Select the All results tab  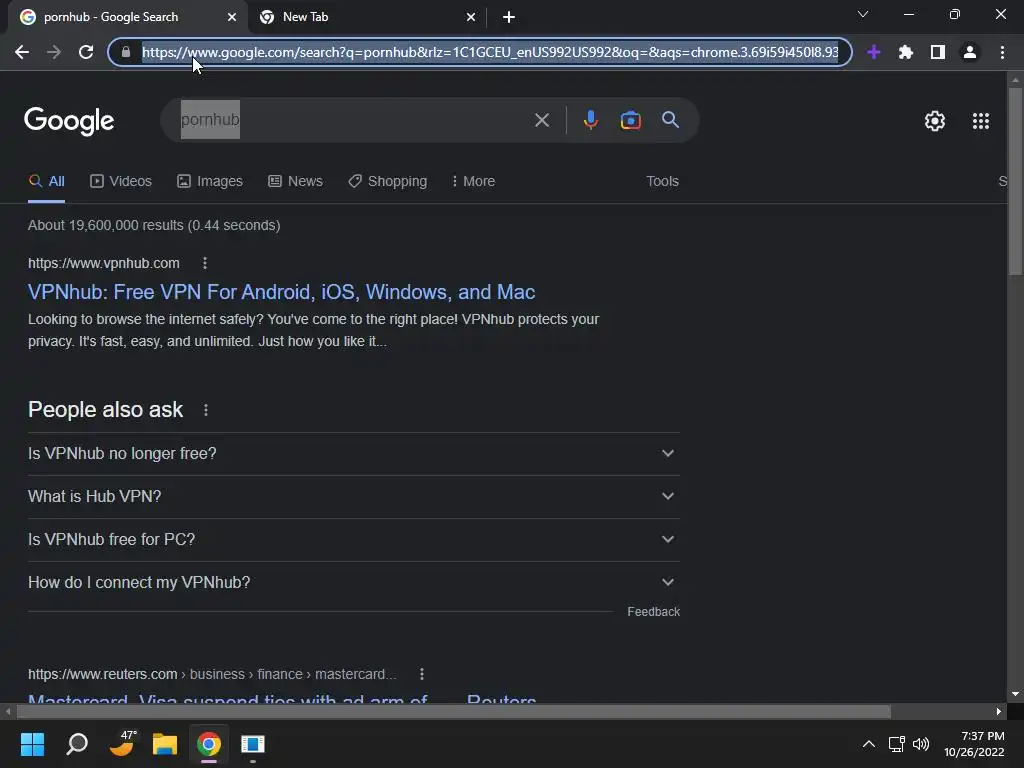click(x=46, y=182)
